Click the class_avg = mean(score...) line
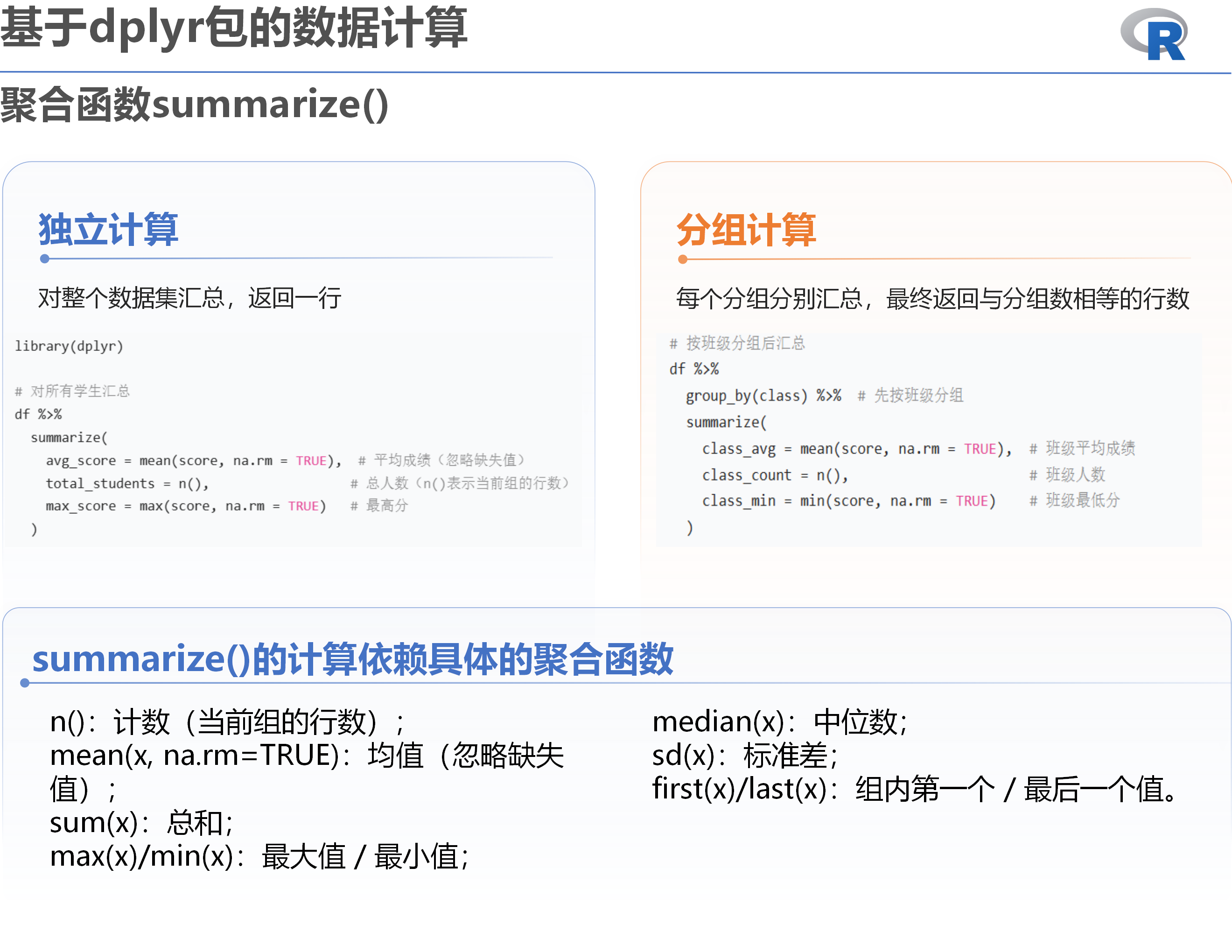The width and height of the screenshot is (1232, 952). click(857, 449)
